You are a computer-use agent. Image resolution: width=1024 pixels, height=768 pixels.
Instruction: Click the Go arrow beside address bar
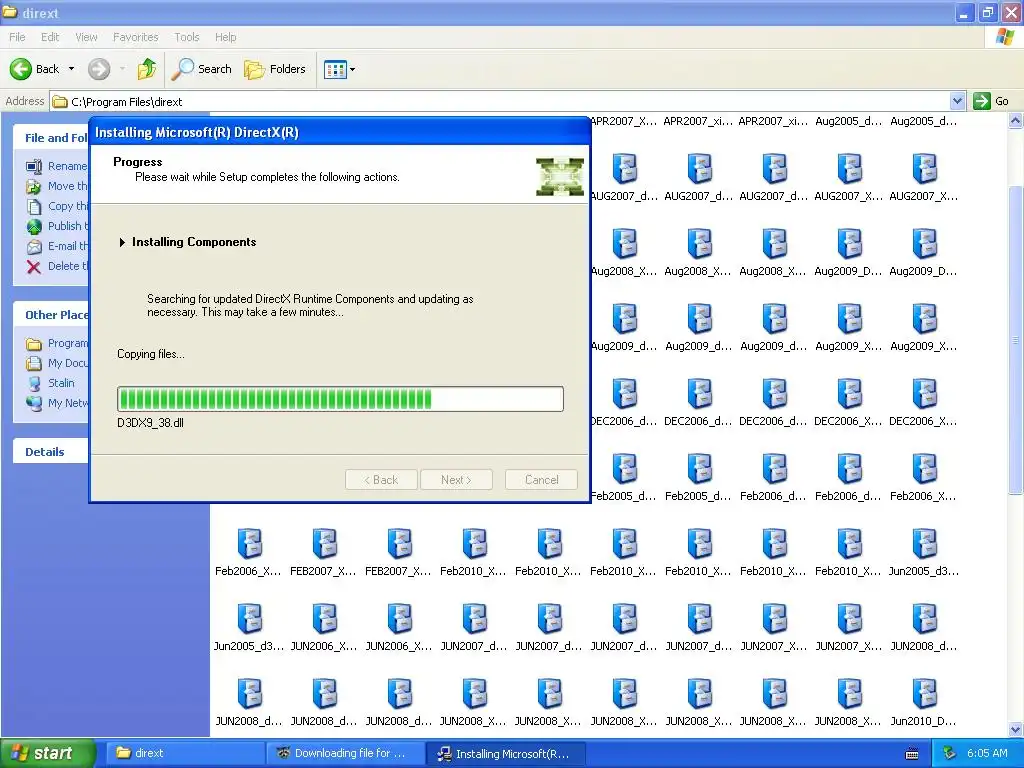(x=982, y=101)
